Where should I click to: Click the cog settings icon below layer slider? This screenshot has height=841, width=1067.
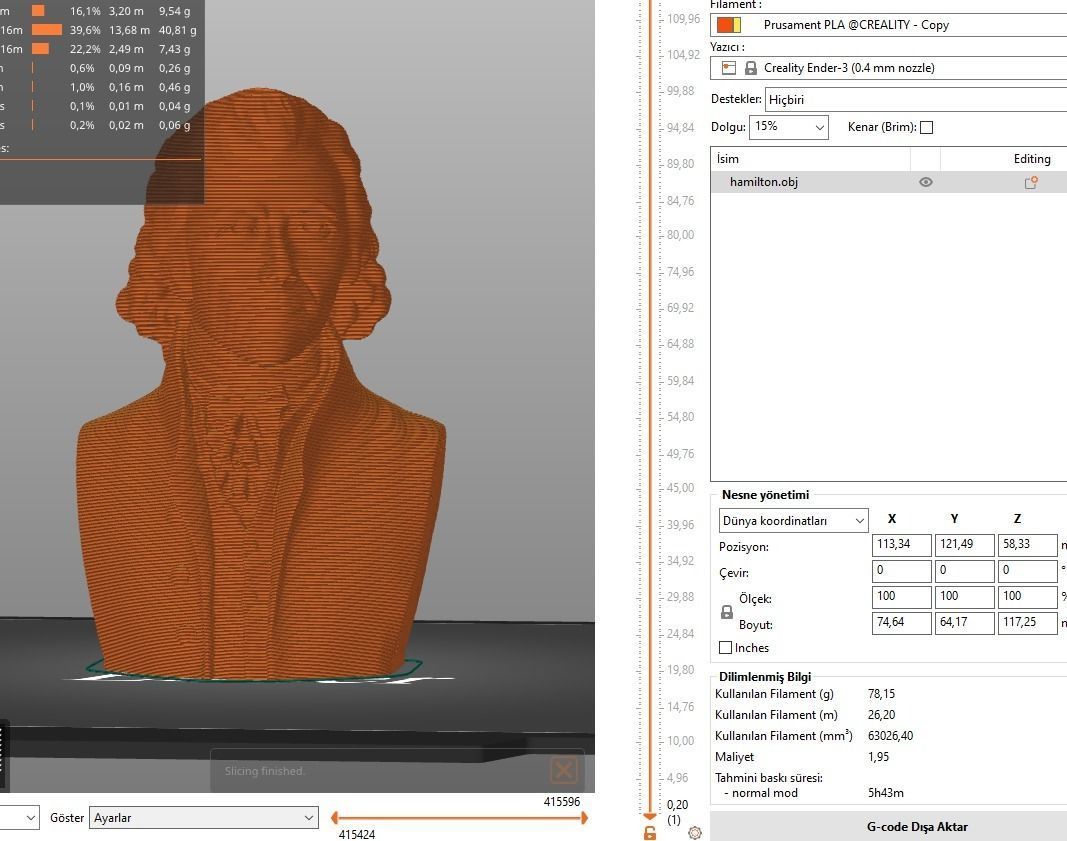[x=695, y=833]
